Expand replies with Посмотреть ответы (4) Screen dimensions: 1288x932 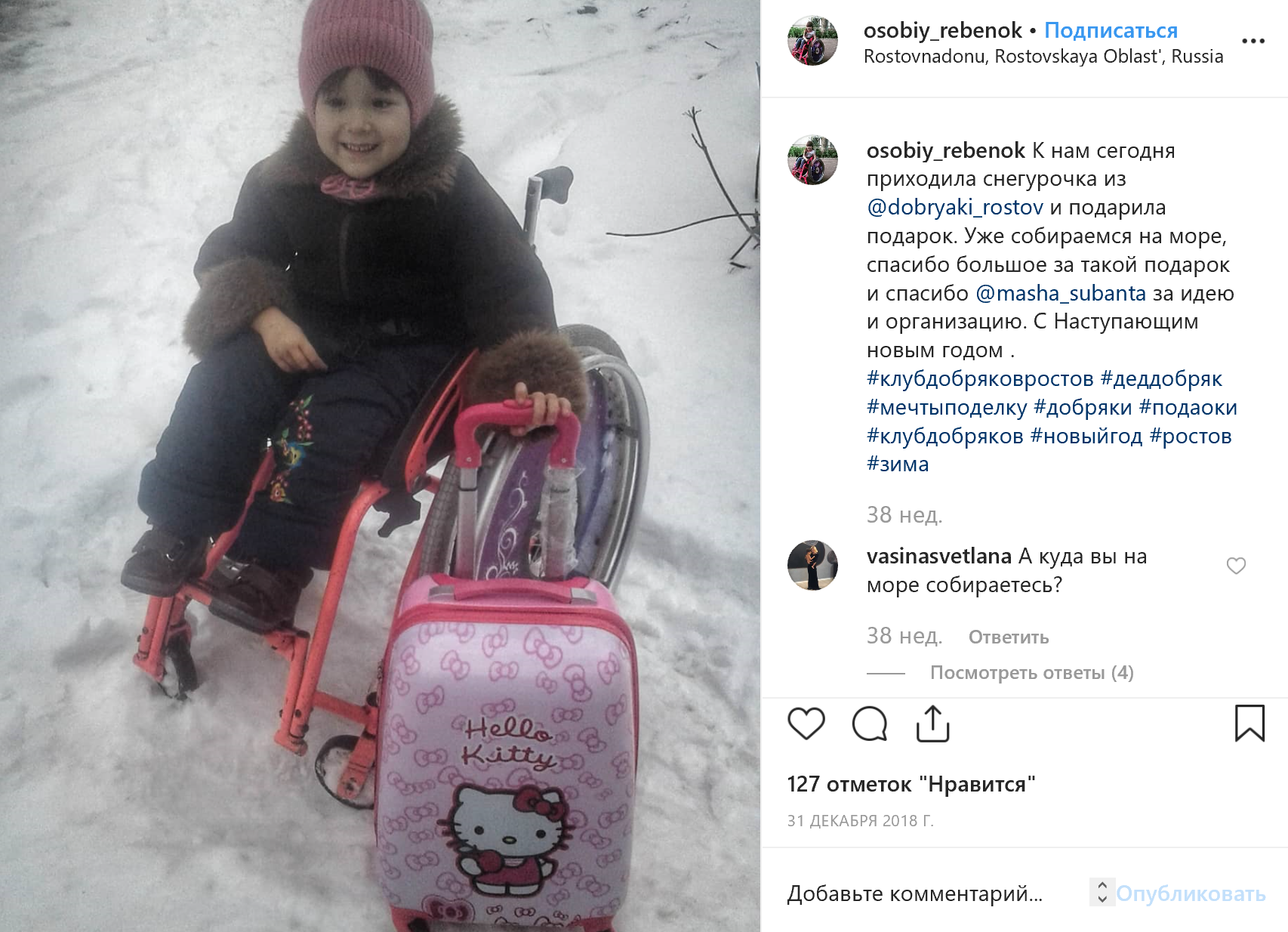1031,672
